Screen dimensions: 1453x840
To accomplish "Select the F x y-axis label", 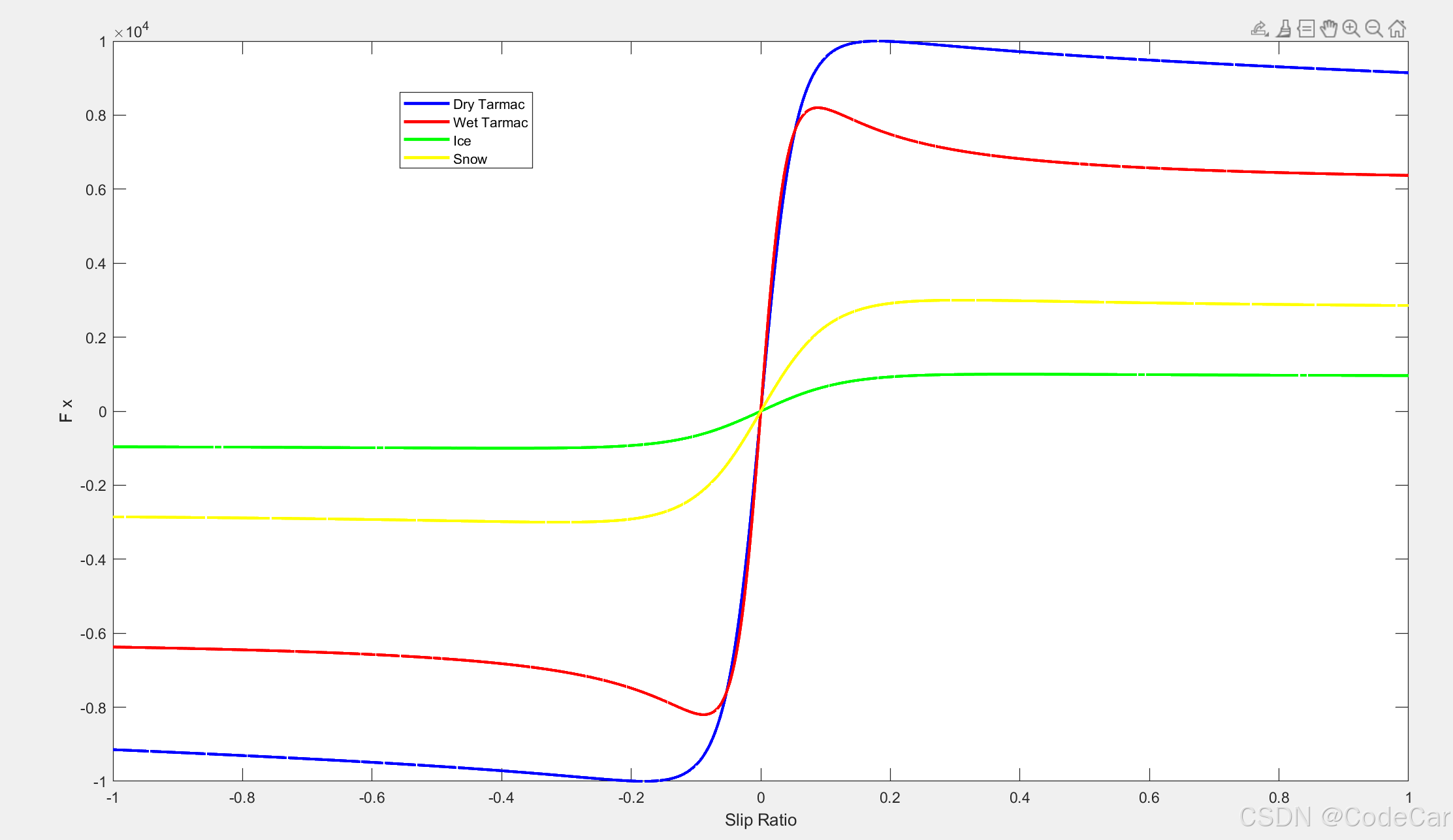I will [66, 411].
